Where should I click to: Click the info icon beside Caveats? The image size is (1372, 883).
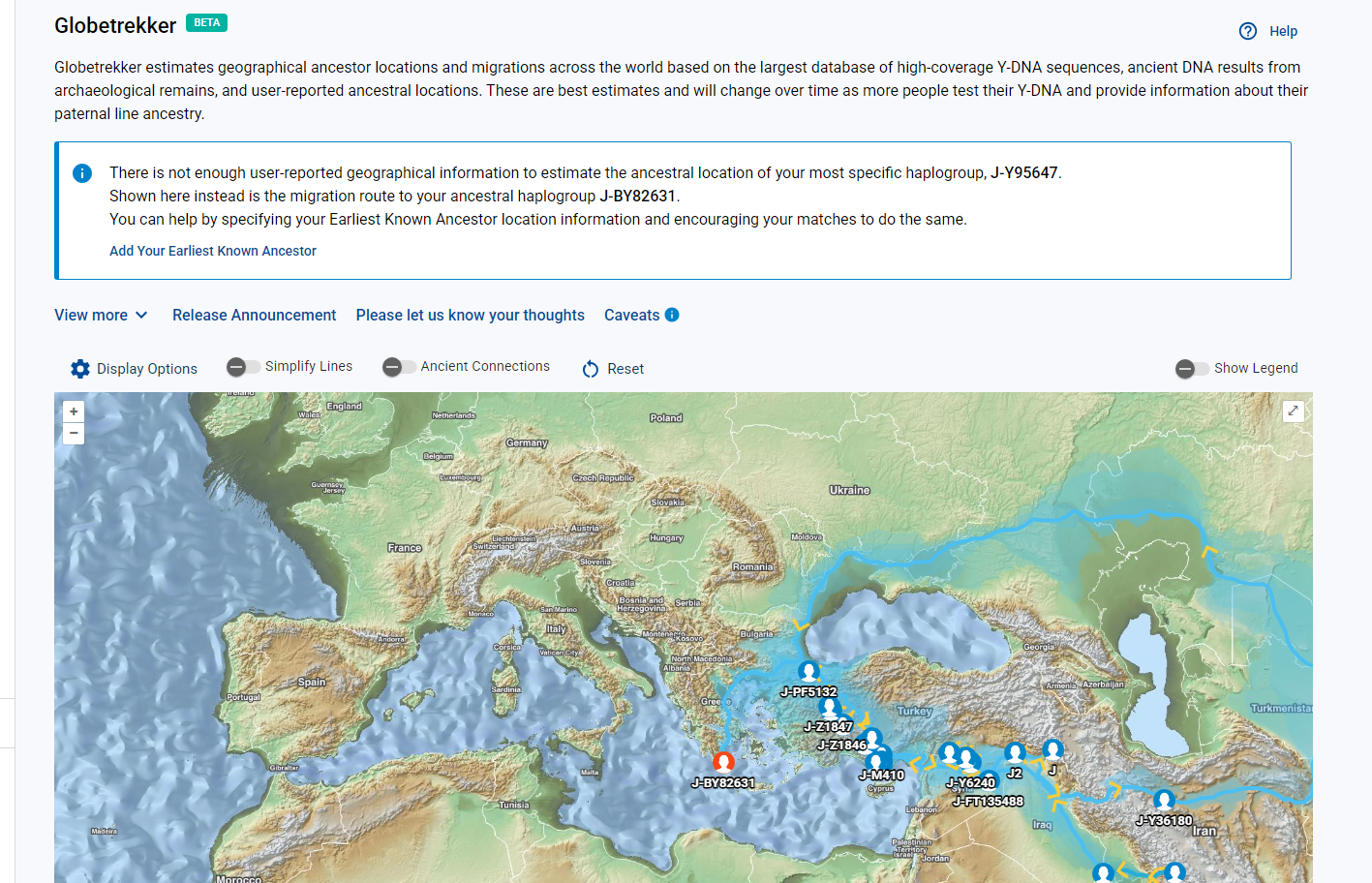tap(672, 315)
